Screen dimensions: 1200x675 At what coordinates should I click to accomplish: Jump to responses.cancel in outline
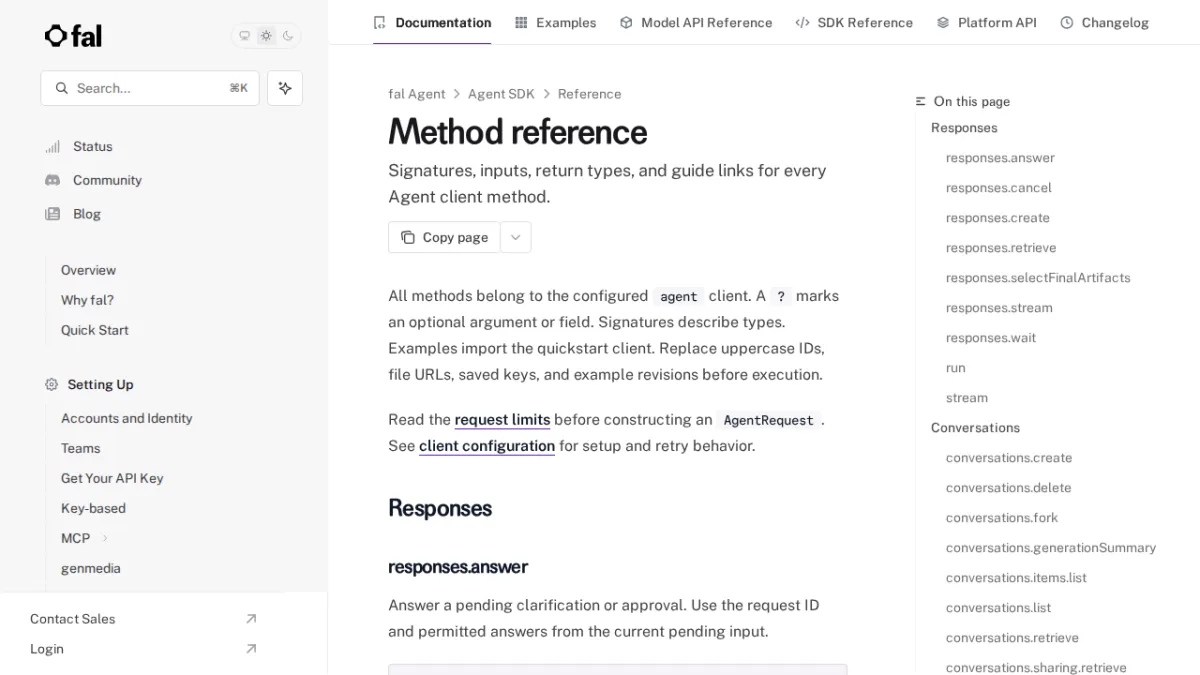click(x=999, y=188)
